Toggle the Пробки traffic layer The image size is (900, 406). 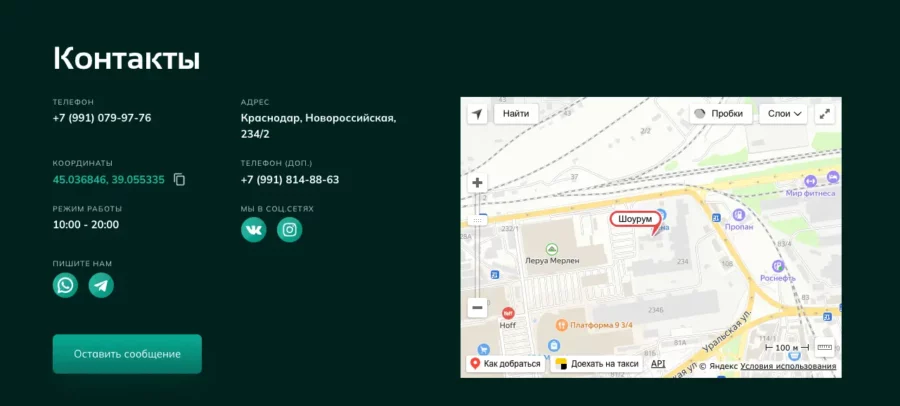[721, 114]
